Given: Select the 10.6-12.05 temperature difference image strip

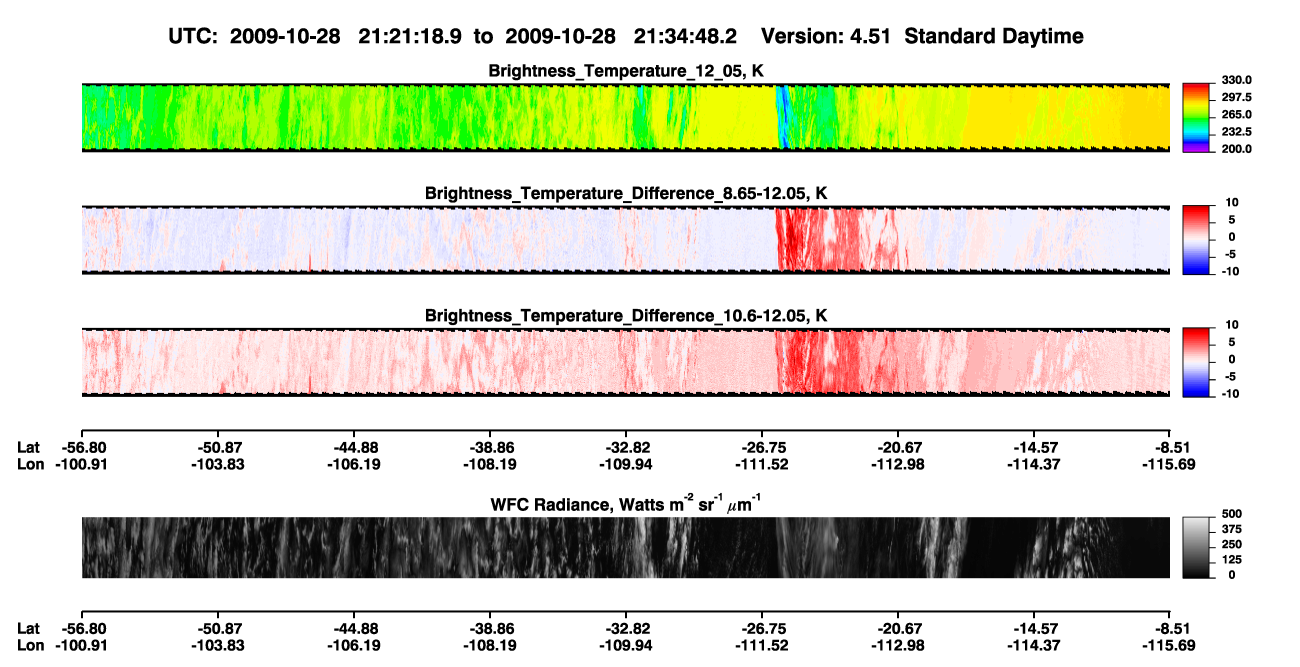Looking at the screenshot, I should [626, 362].
